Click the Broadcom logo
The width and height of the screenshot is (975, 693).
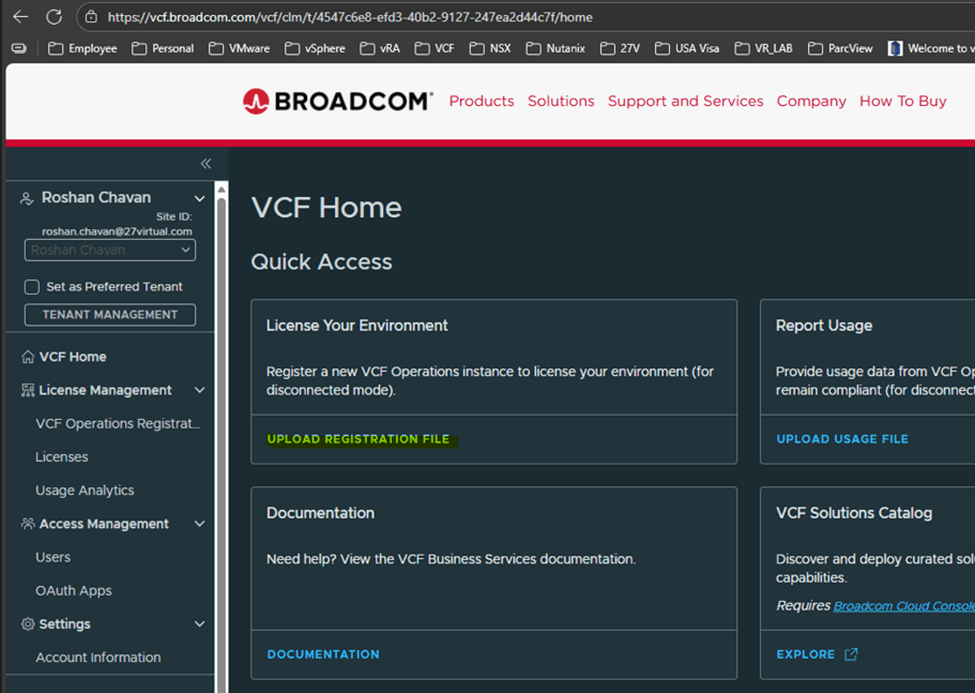(x=337, y=101)
